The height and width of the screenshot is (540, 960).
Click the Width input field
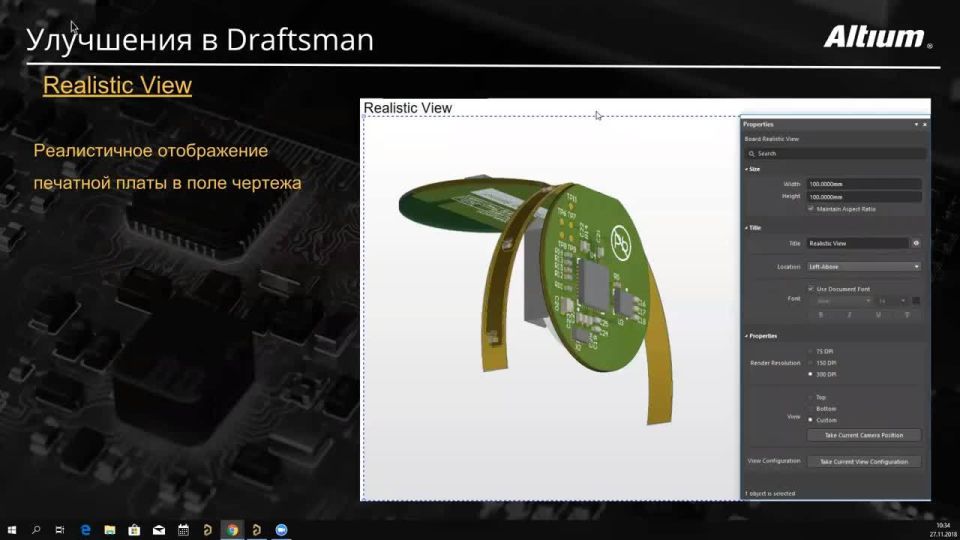click(x=864, y=184)
